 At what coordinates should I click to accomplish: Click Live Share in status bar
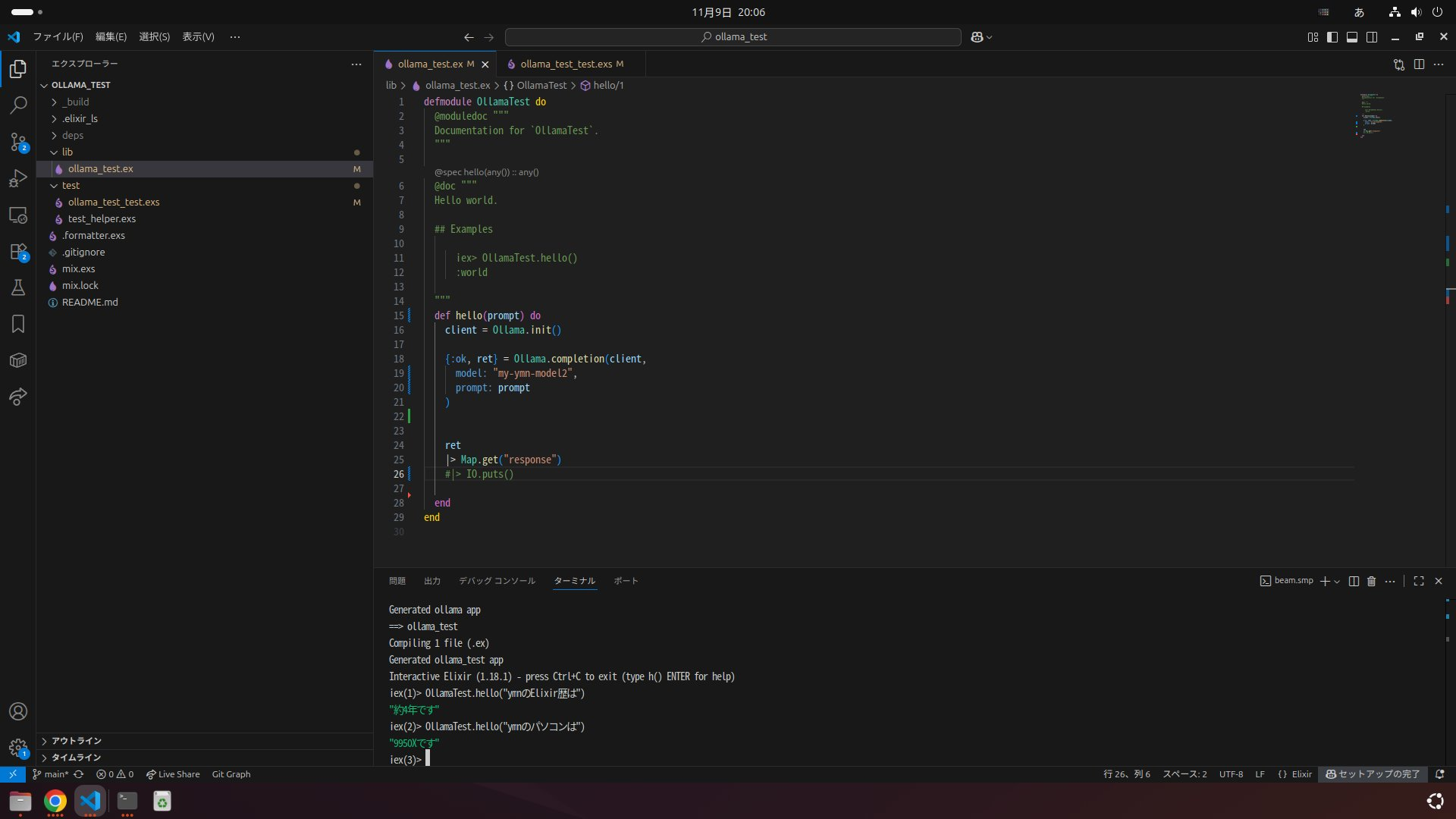(173, 774)
